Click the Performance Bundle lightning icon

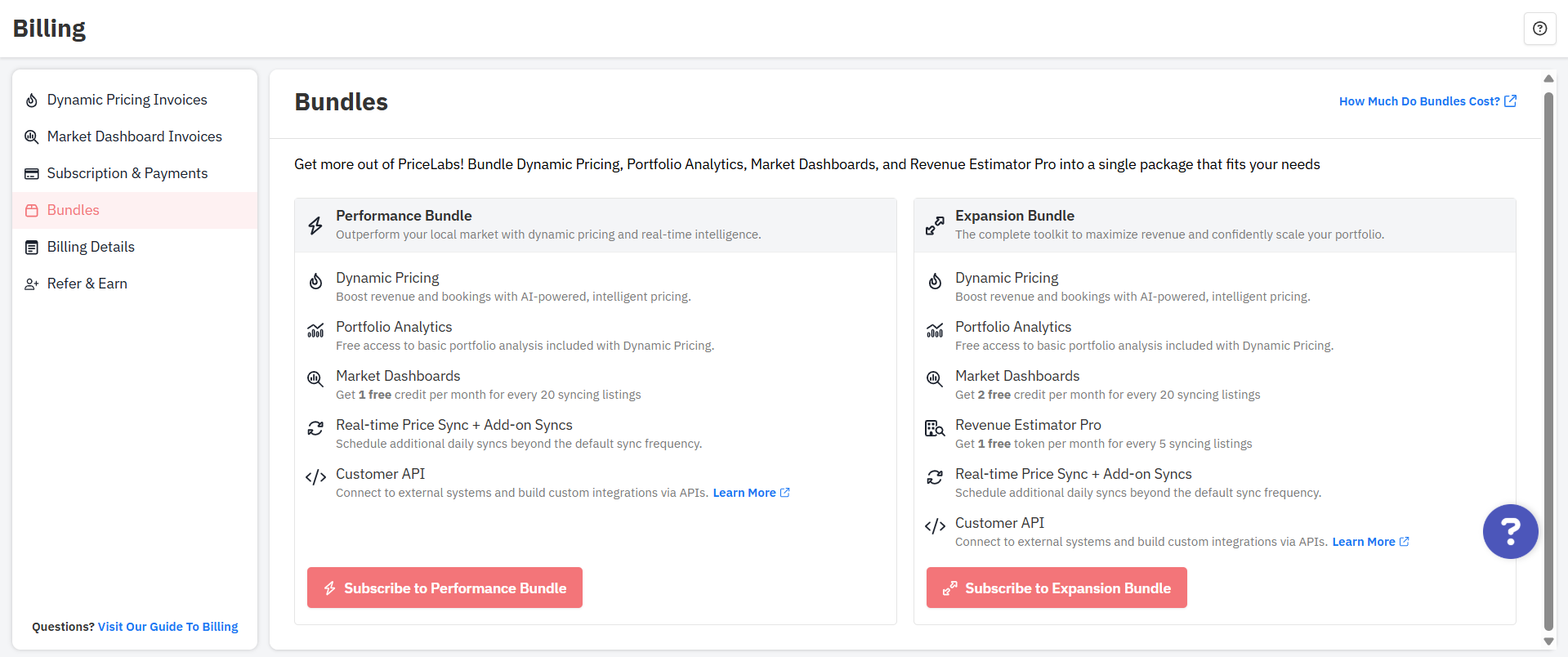coord(315,226)
